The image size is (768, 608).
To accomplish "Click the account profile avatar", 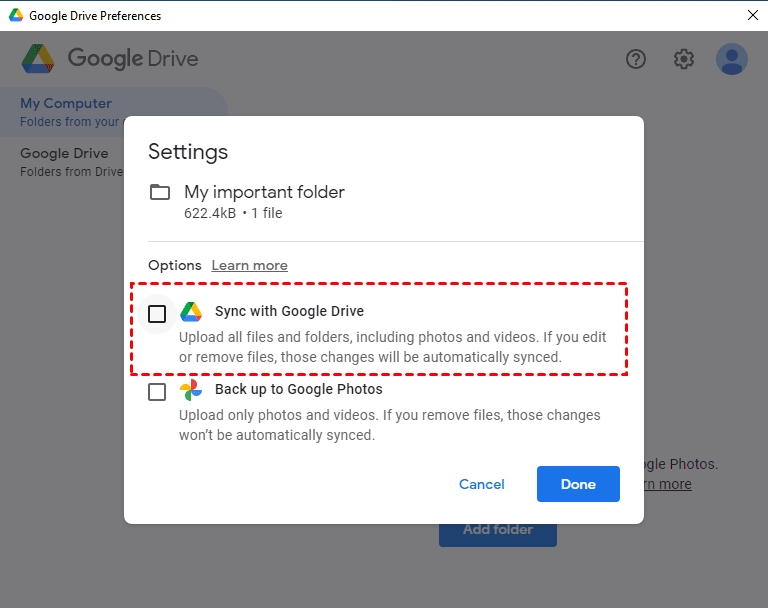I will pos(732,59).
